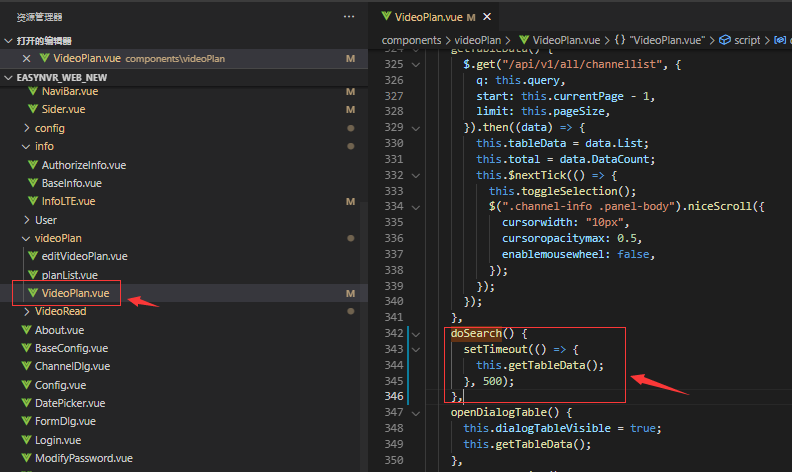Open Sider.vue file
This screenshot has width=792, height=472.
click(63, 109)
